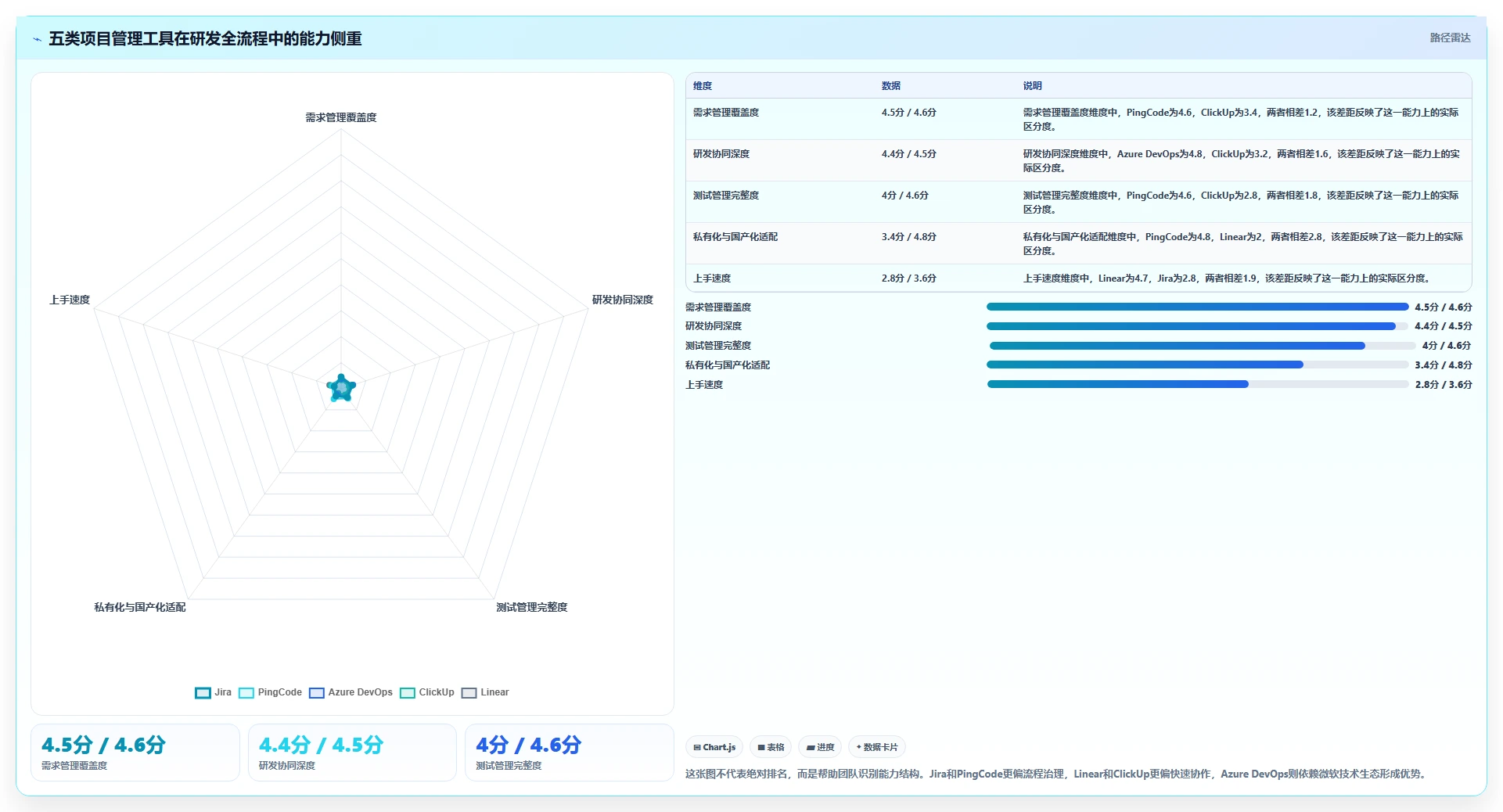Screen dimensions: 1503x812
Task: Click the footnote starting 这张图不代表绝对排名
Action: point(1057,774)
